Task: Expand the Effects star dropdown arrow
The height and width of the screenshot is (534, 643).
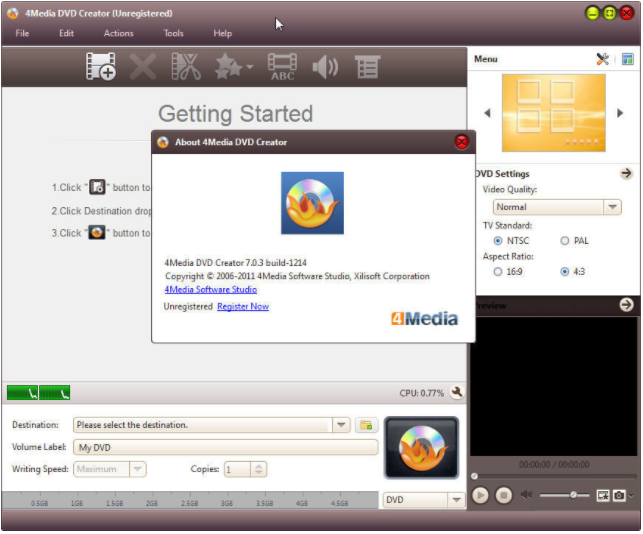Action: [x=250, y=66]
